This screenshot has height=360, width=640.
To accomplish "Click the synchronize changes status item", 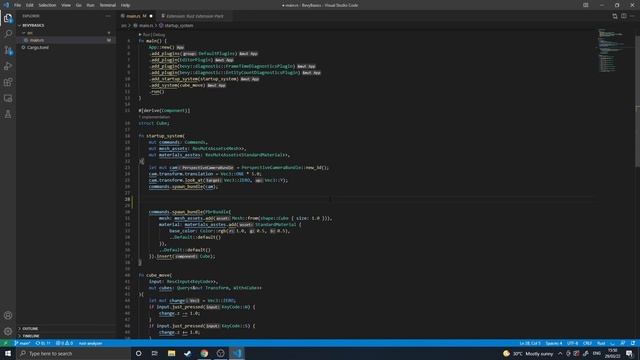I will click(x=42, y=343).
